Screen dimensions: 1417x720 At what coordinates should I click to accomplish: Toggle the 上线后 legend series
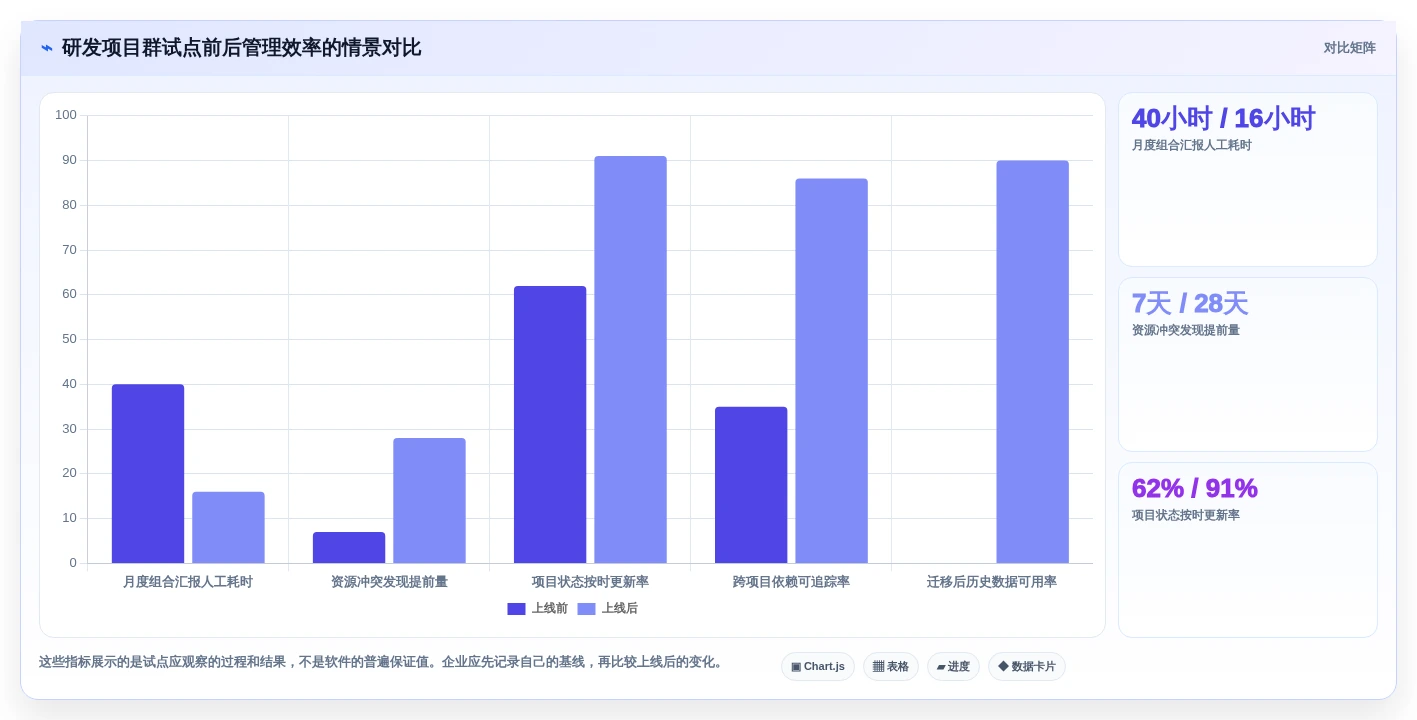click(607, 608)
